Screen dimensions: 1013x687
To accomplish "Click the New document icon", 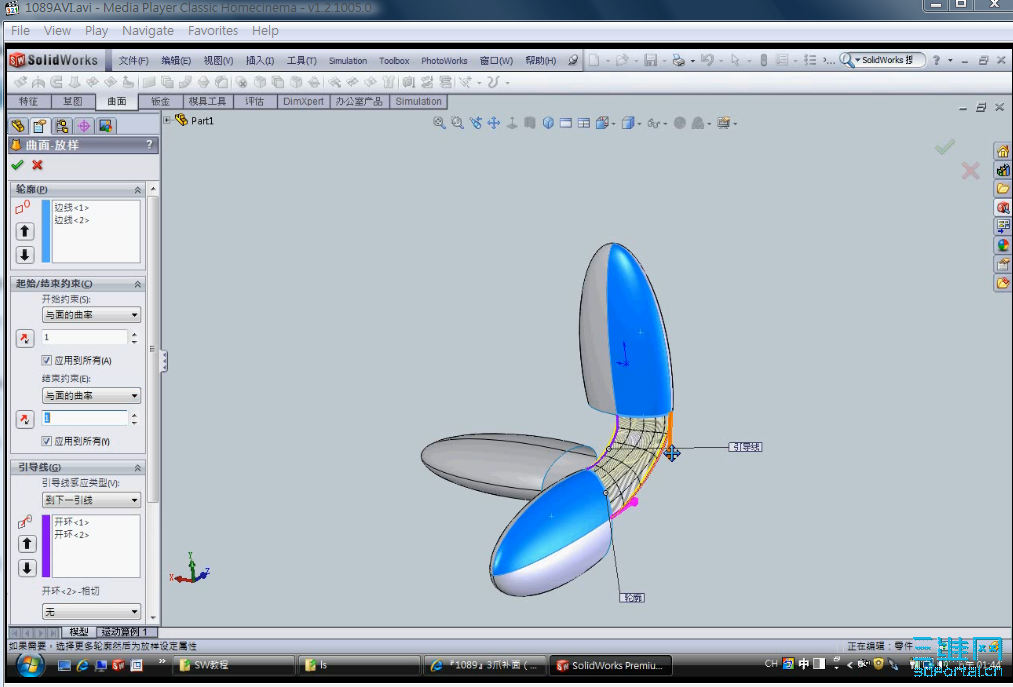I will tap(594, 60).
